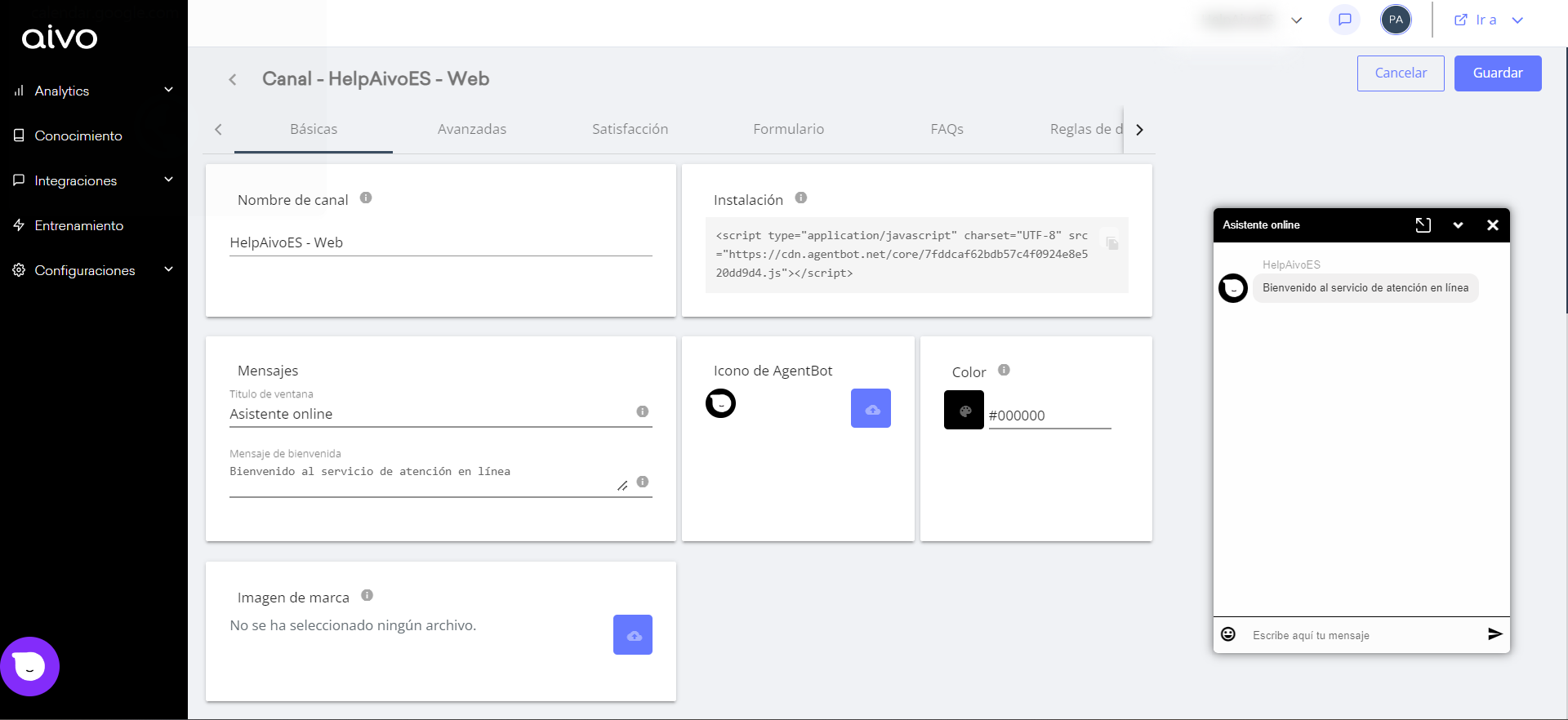The height and width of the screenshot is (720, 1568).
Task: Send the chat message
Action: coord(1494,634)
